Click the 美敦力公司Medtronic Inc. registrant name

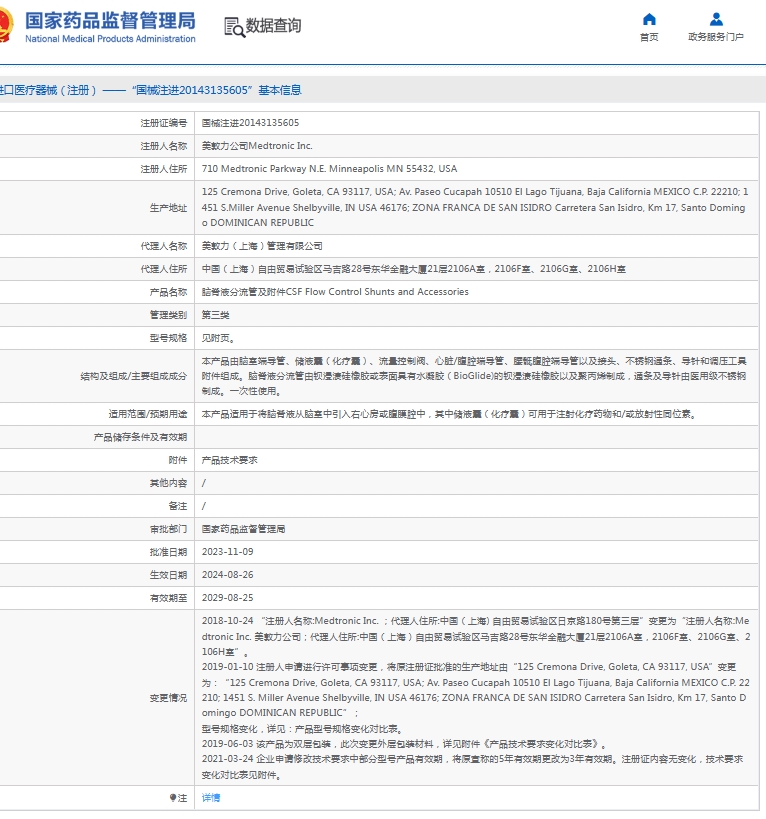[x=257, y=146]
